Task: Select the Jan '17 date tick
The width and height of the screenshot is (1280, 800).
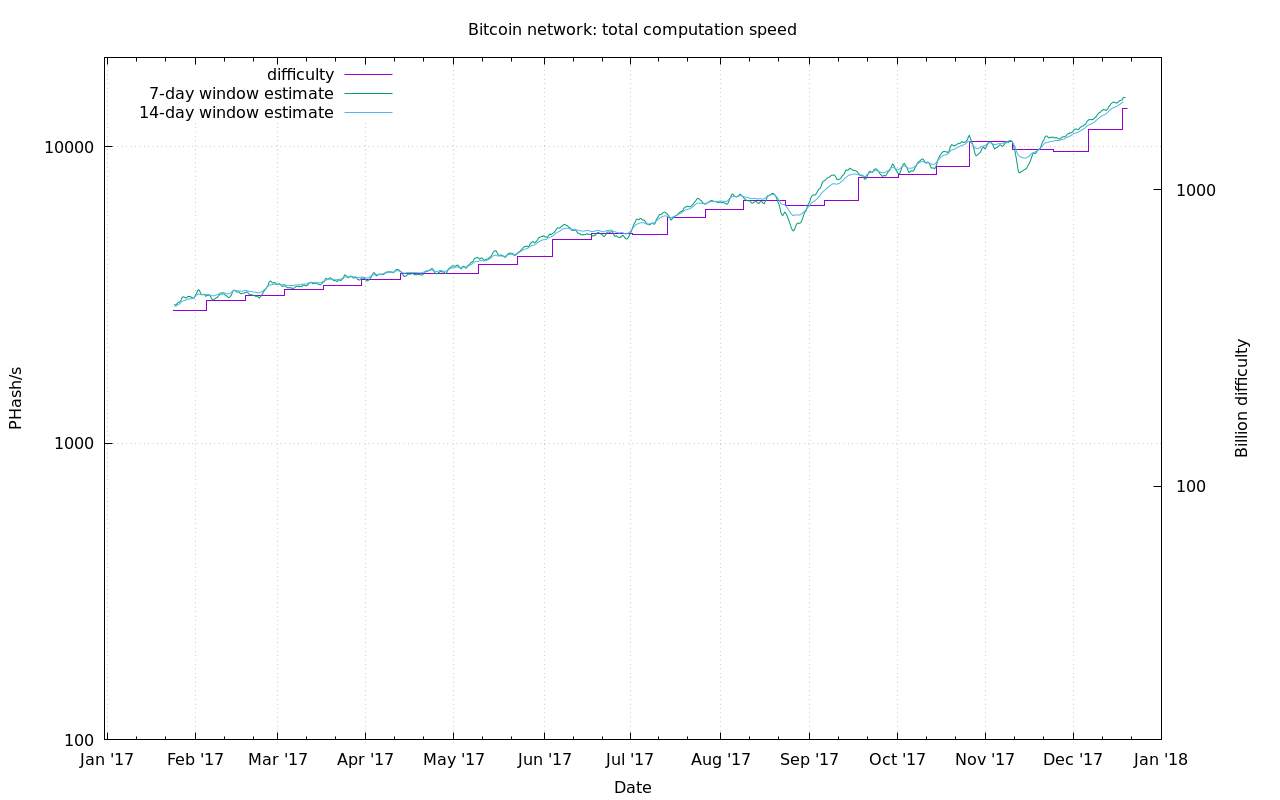Action: (x=107, y=760)
